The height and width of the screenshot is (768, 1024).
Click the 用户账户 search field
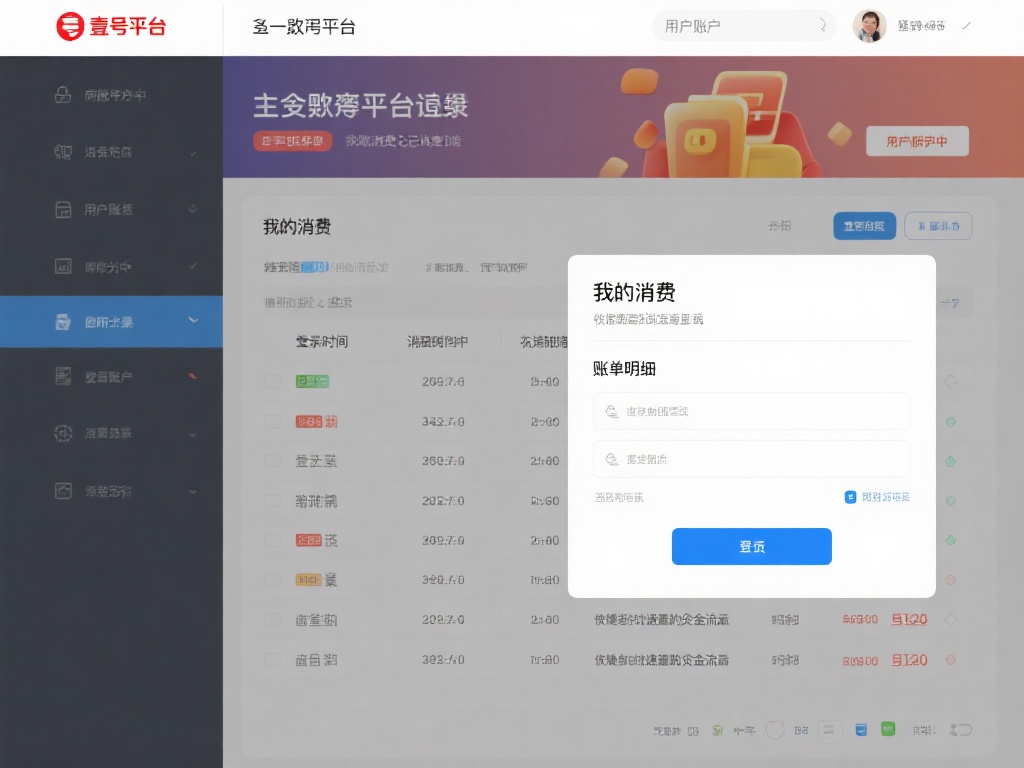tap(744, 26)
